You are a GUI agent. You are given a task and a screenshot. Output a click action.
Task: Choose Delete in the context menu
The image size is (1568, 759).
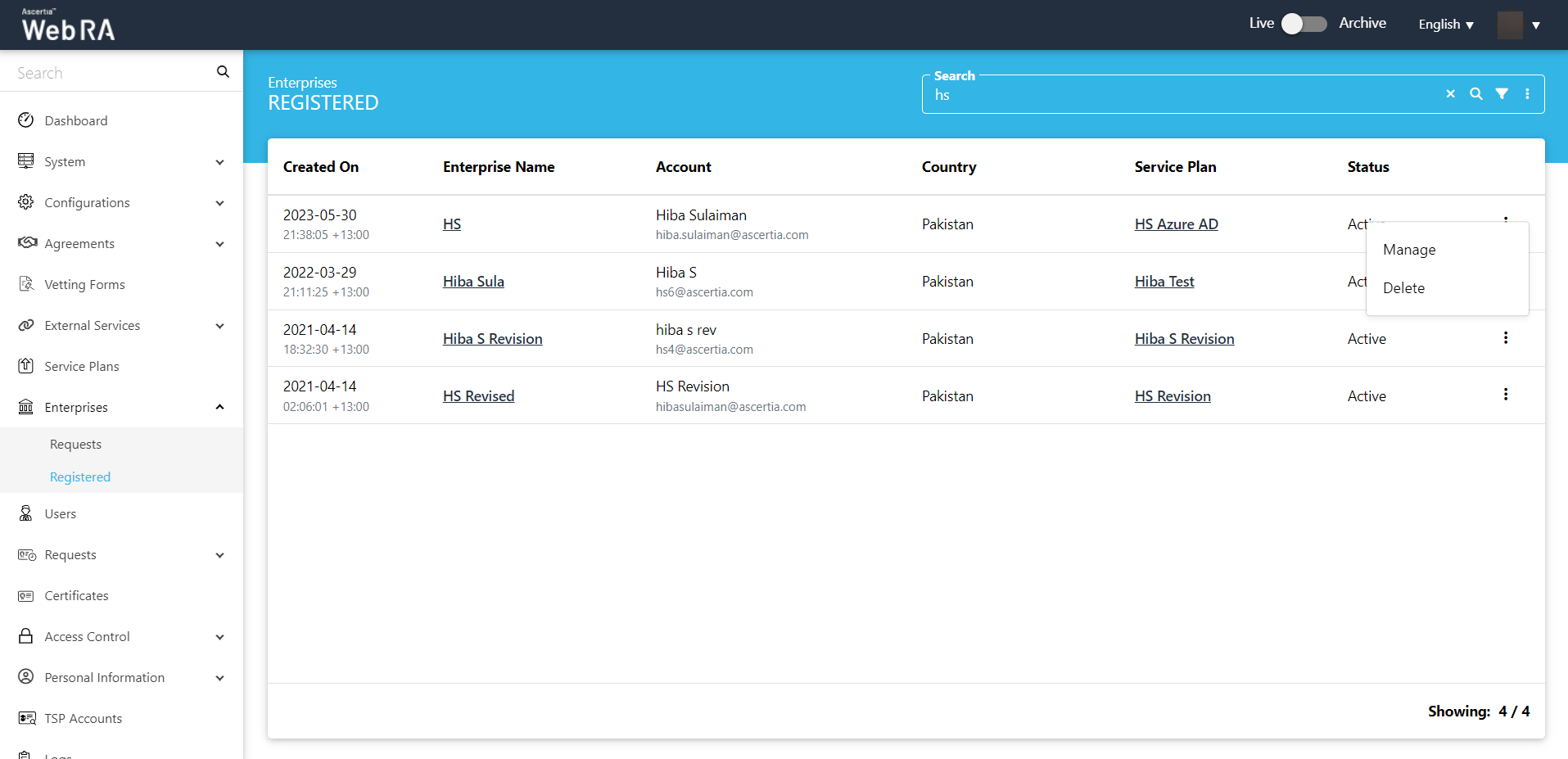[x=1403, y=288]
